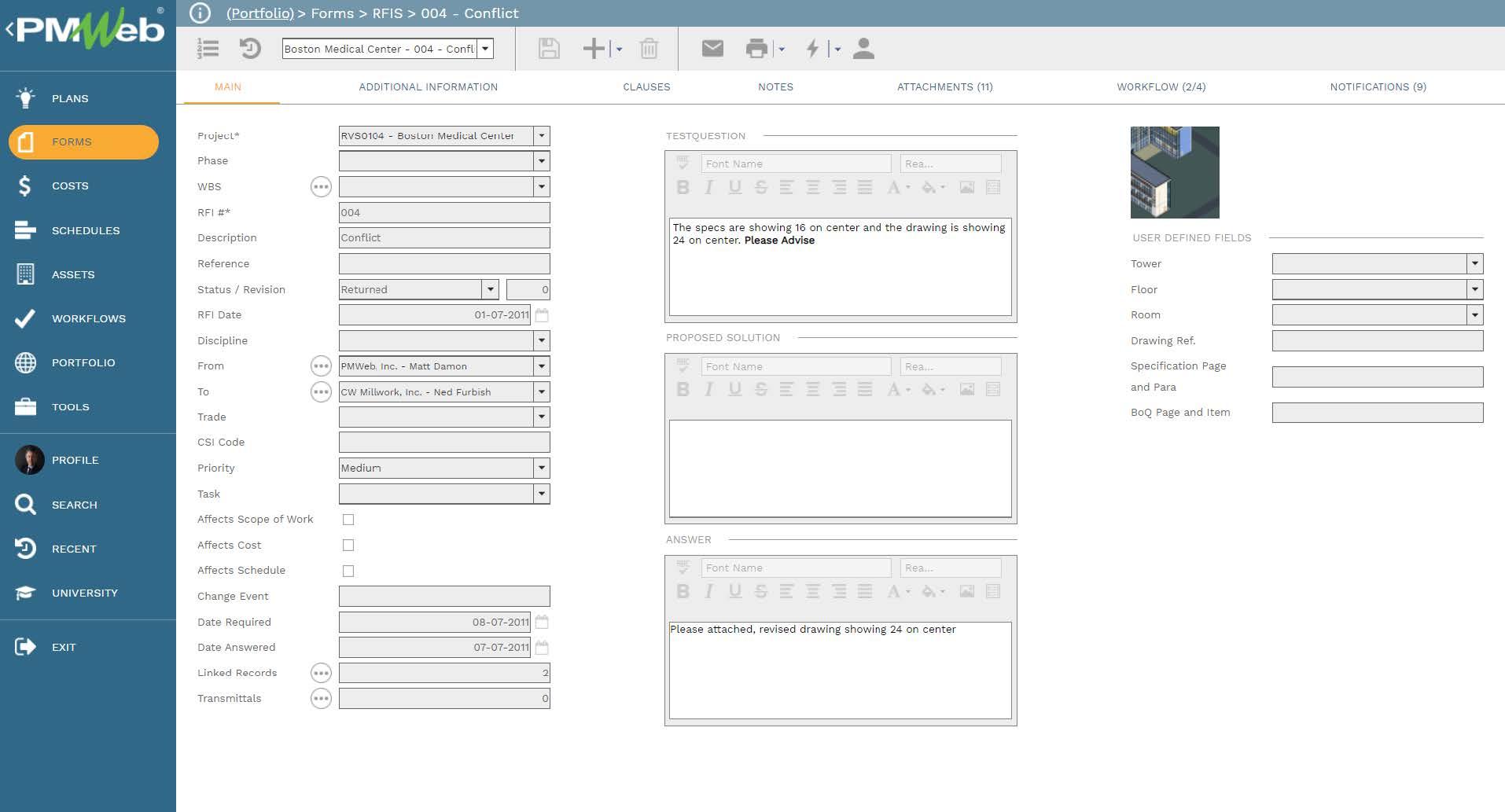Open Date Required calendar picker

(542, 623)
